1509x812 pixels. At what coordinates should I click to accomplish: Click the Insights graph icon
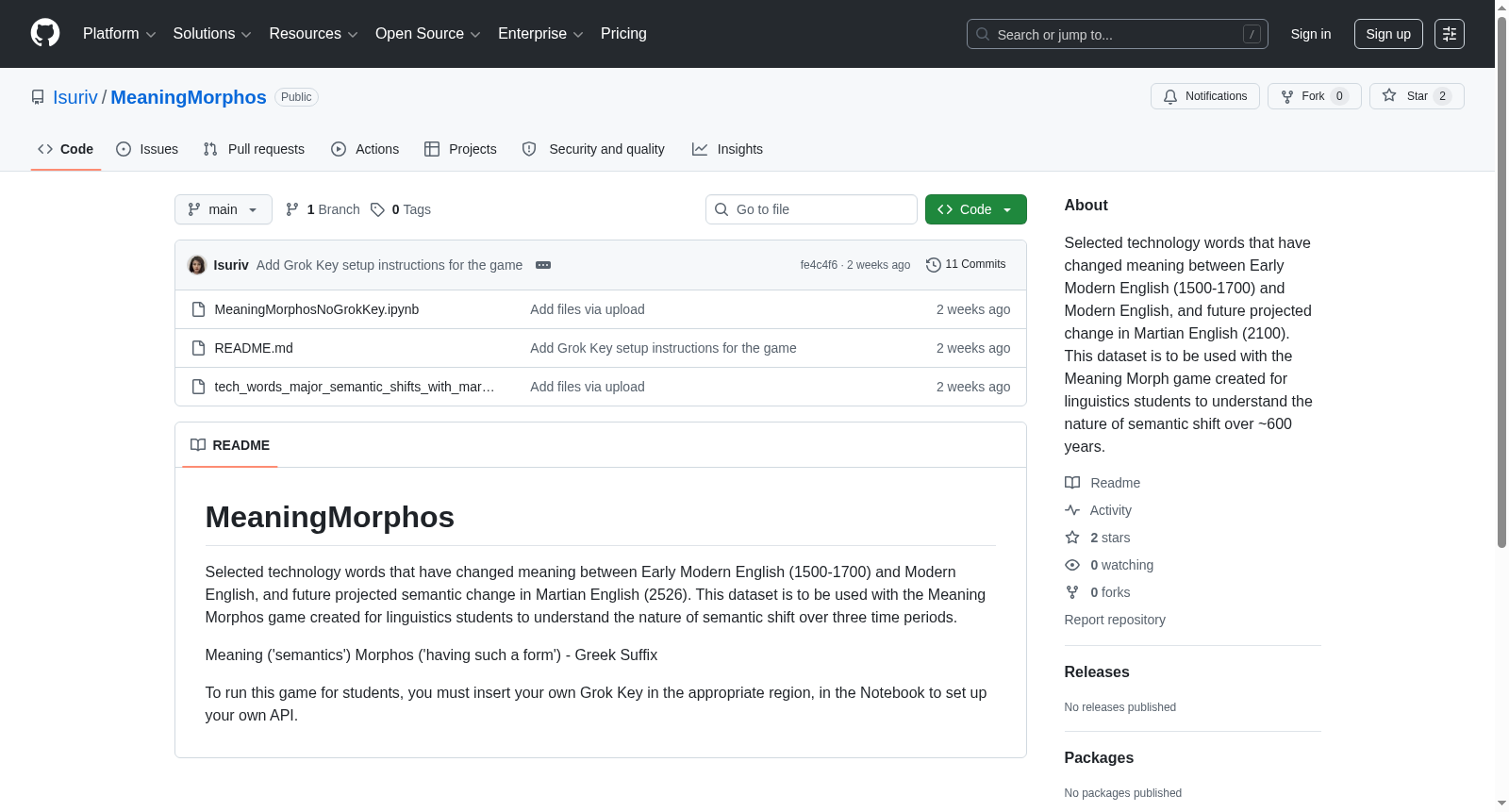pos(700,149)
